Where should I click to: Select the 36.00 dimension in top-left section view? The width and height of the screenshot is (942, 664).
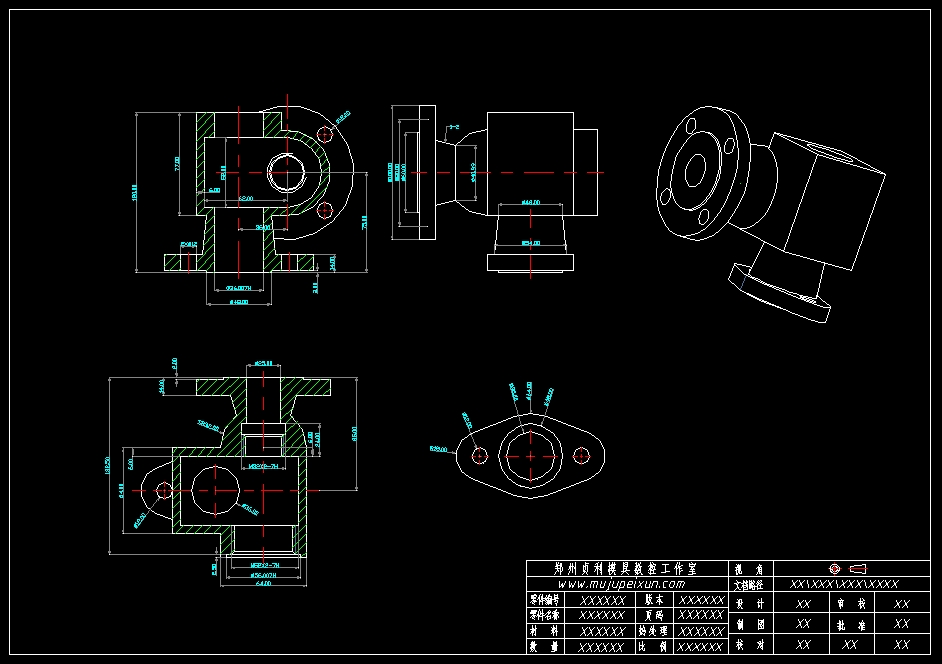263,228
